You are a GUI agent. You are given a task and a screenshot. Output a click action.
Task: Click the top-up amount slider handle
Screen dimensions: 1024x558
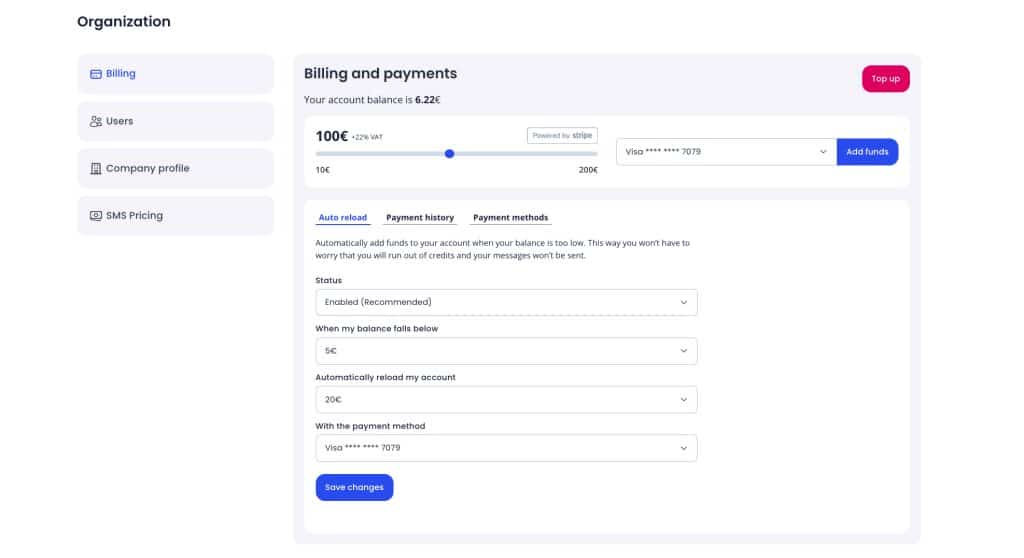coord(449,154)
